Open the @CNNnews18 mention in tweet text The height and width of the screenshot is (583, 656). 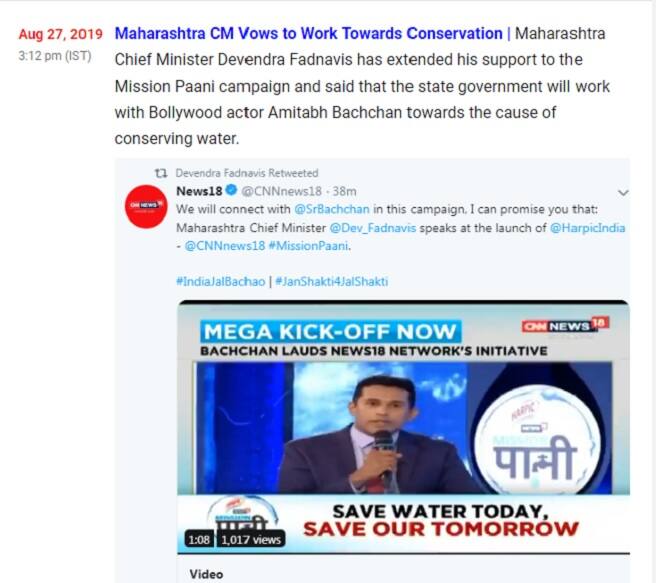pos(225,246)
